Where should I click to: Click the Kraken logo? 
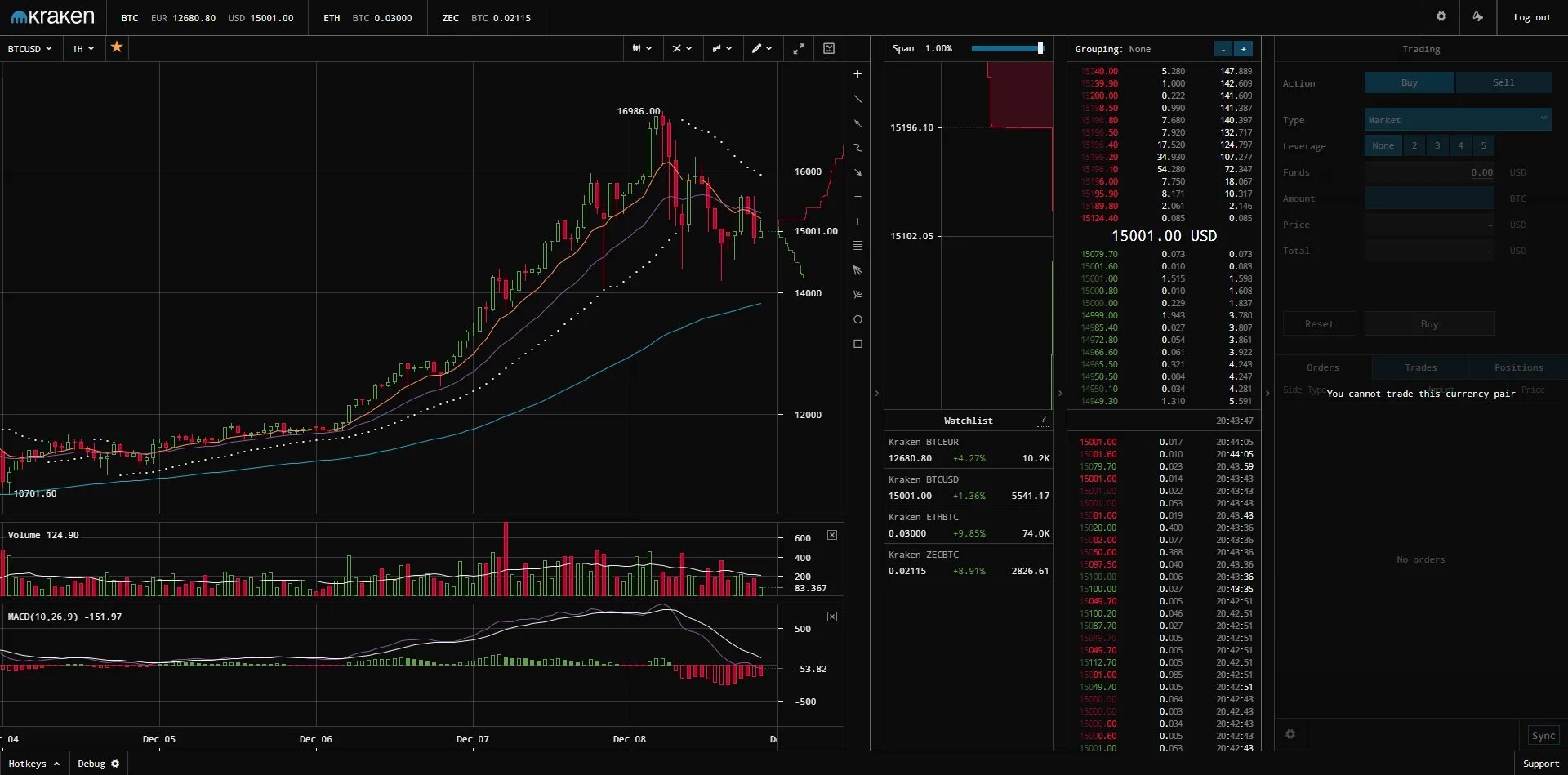(52, 17)
